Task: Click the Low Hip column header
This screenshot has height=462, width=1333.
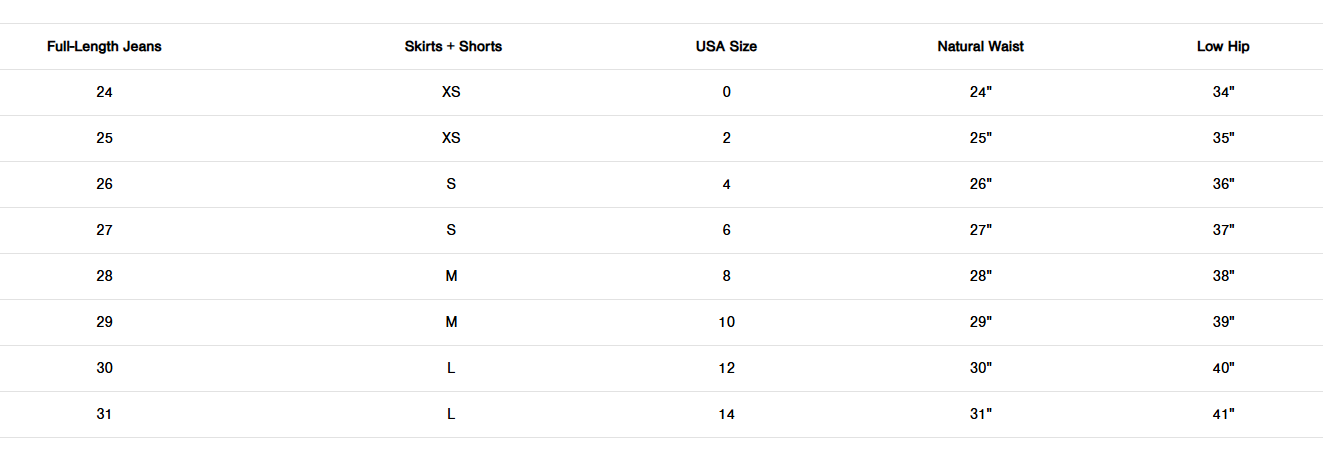Action: (x=1223, y=46)
